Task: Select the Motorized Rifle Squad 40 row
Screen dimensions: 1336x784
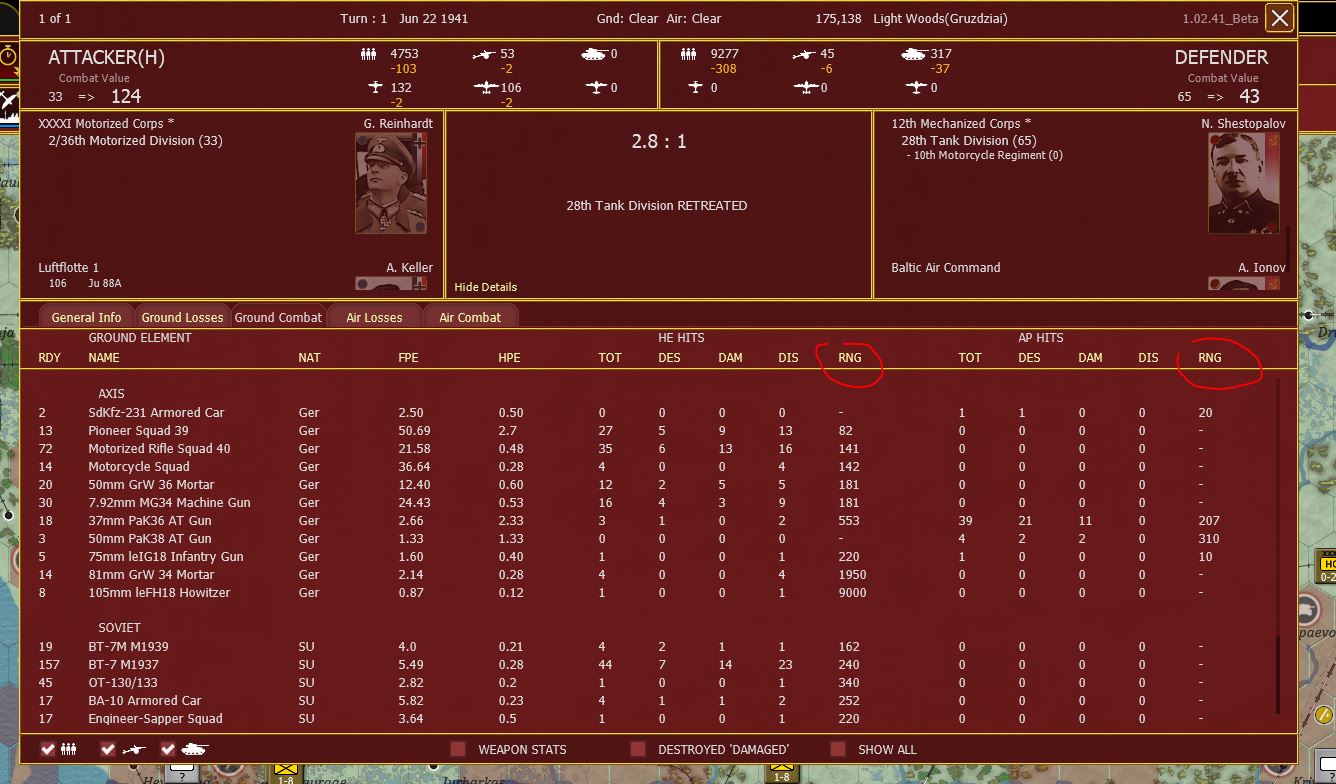Action: coord(648,449)
